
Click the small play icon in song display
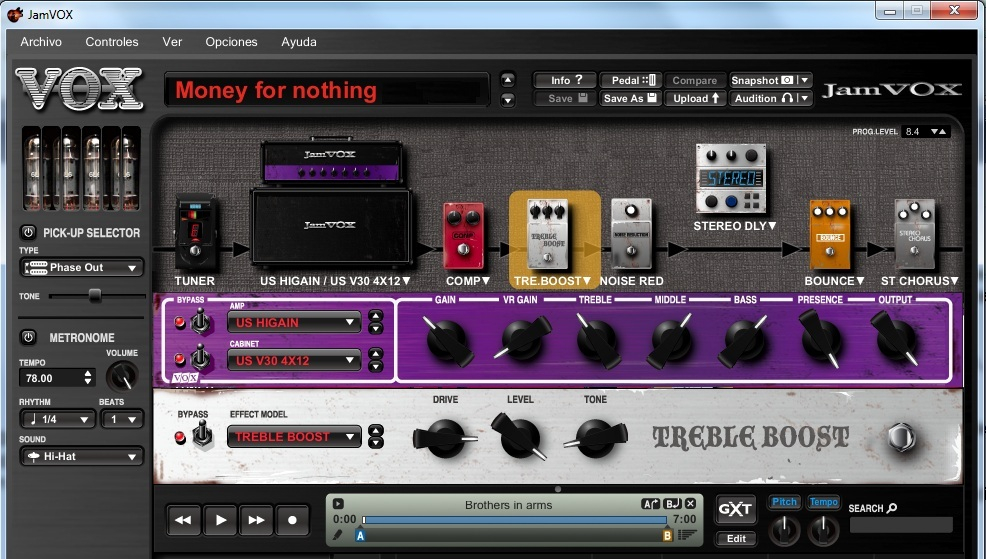pos(338,504)
